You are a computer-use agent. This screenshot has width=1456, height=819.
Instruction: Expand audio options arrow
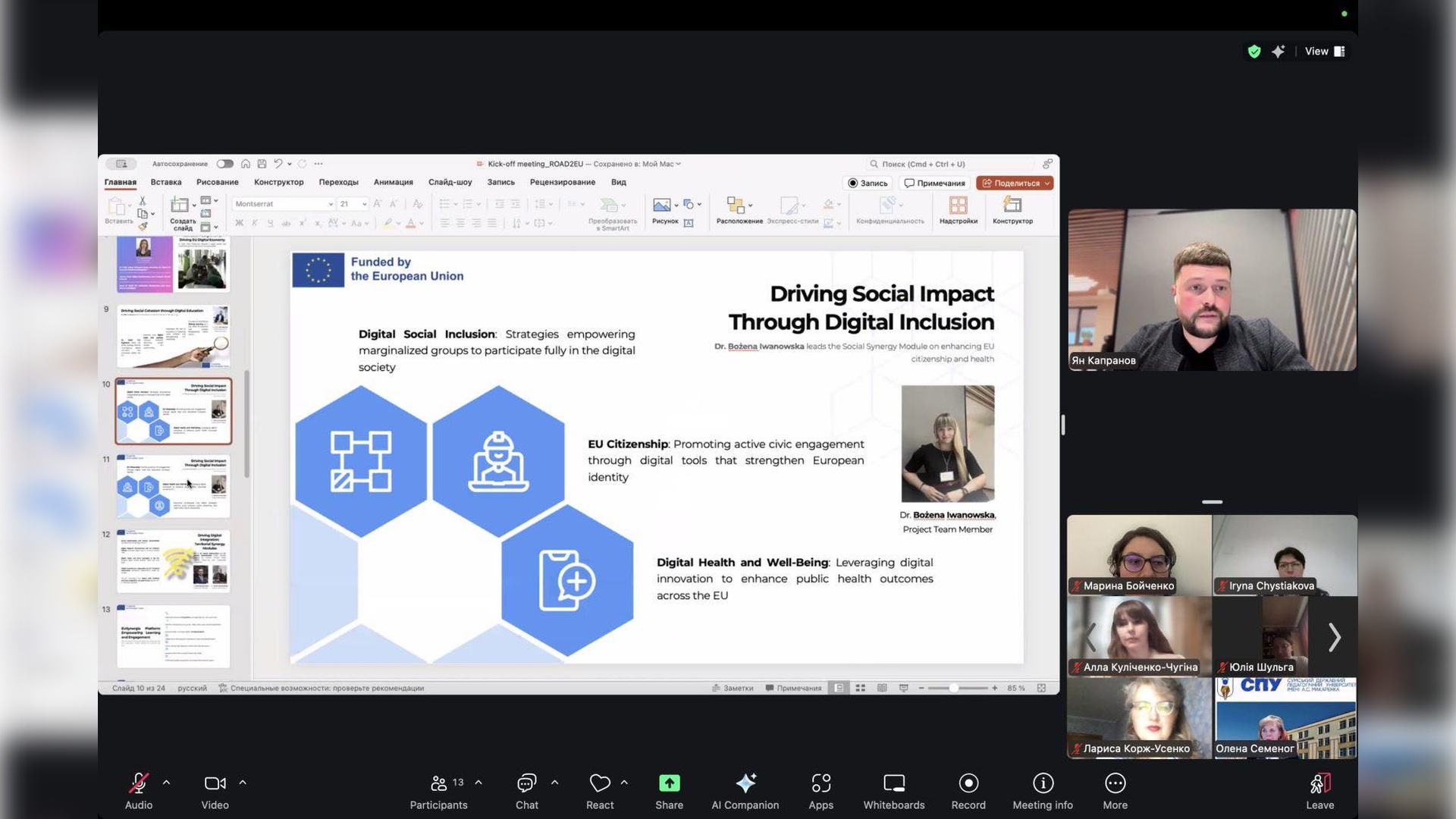point(166,783)
